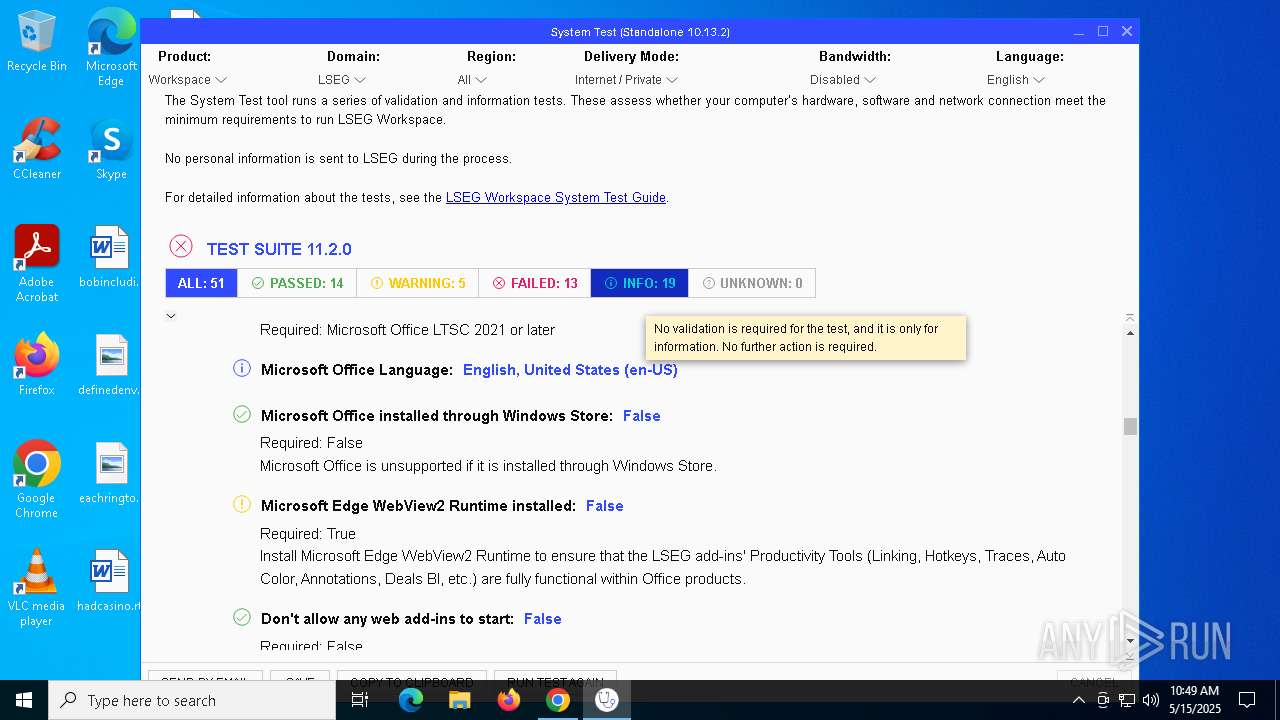Open the Delivery Mode dropdown showing Internet / Private
Screen dimensions: 1280x720
pyautogui.click(x=626, y=79)
